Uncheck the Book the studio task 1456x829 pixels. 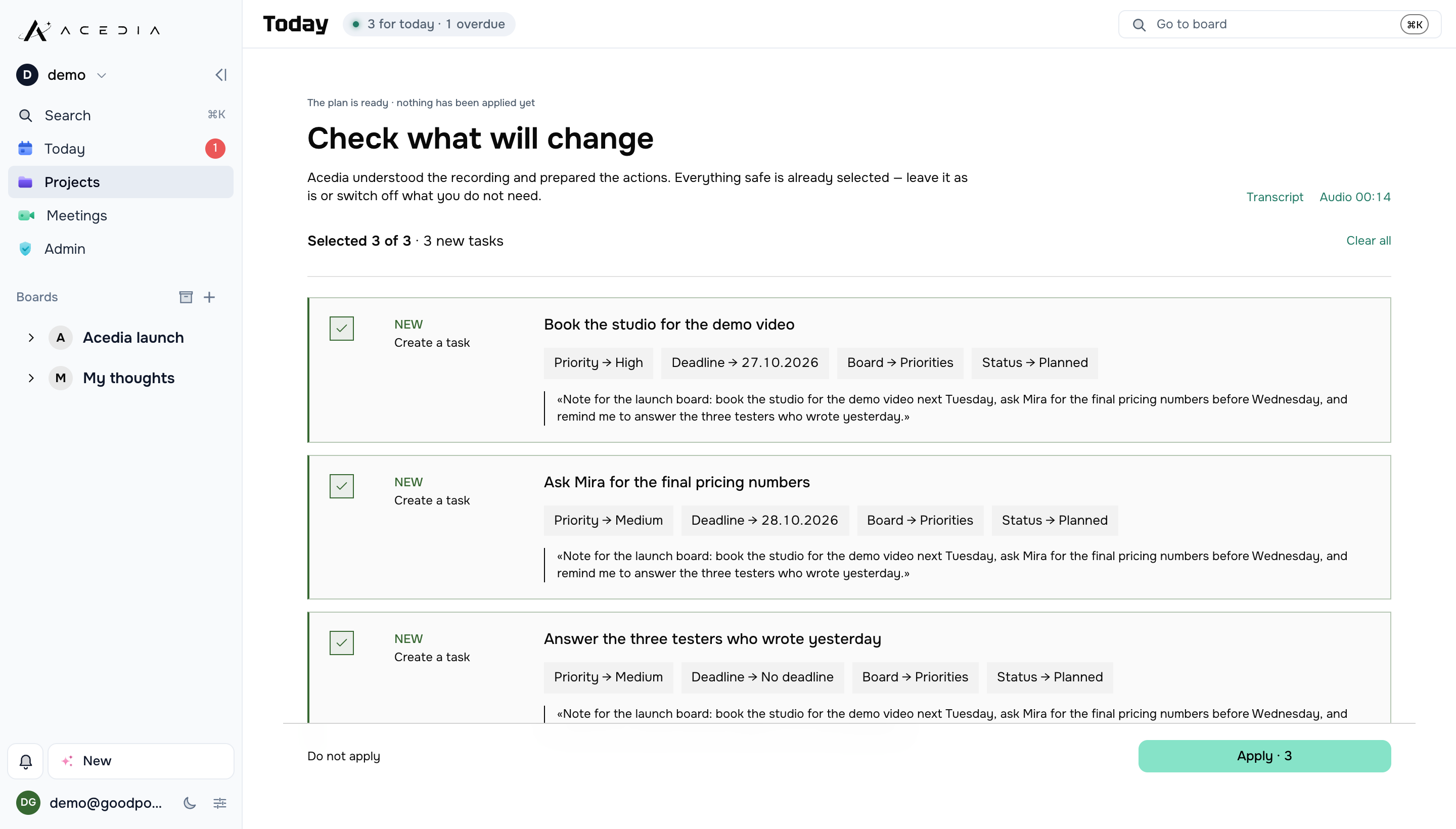coord(342,329)
